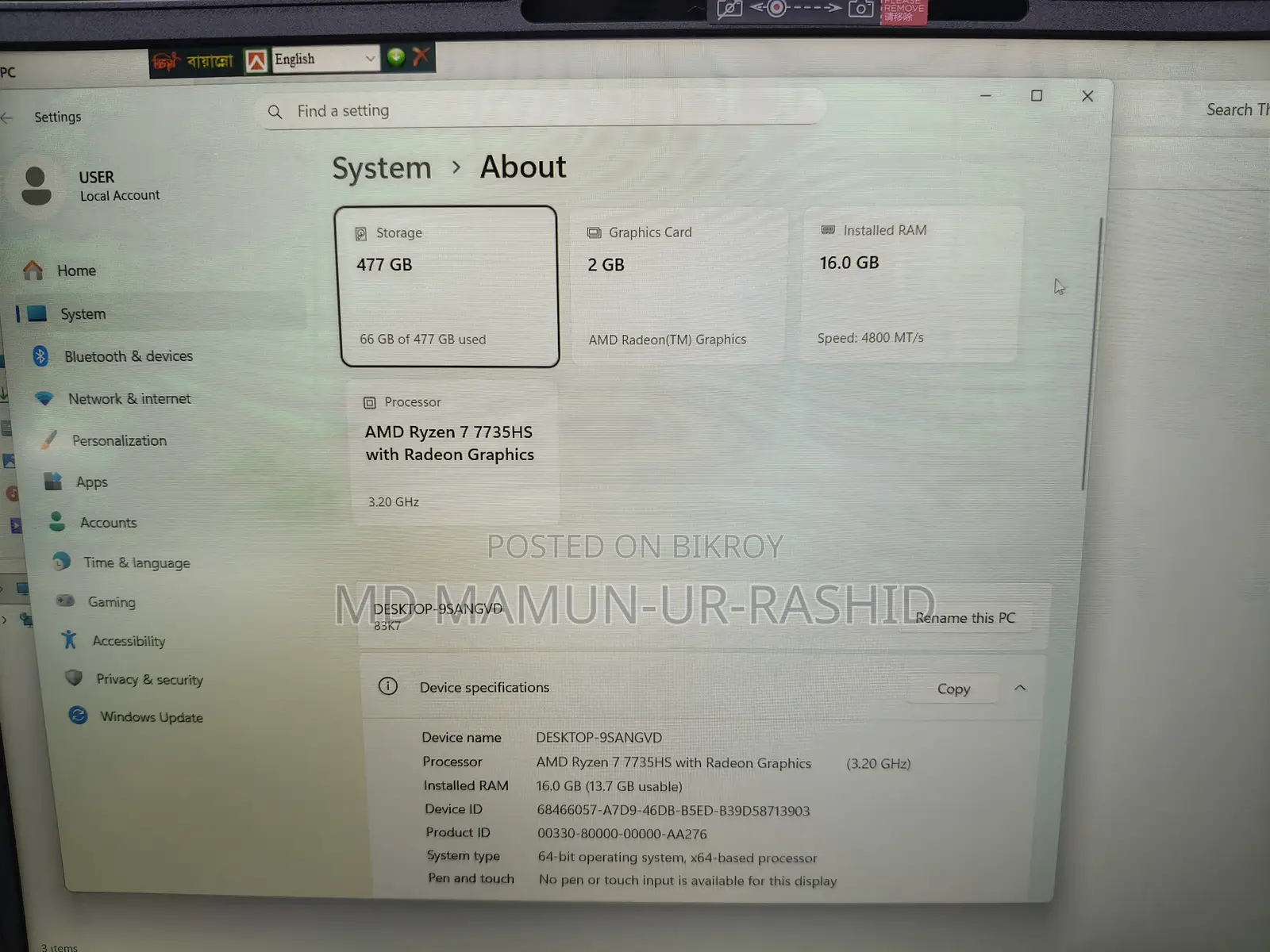Viewport: 1270px width, 952px height.
Task: Click the 'No pen or touch input' text
Action: pos(687,881)
